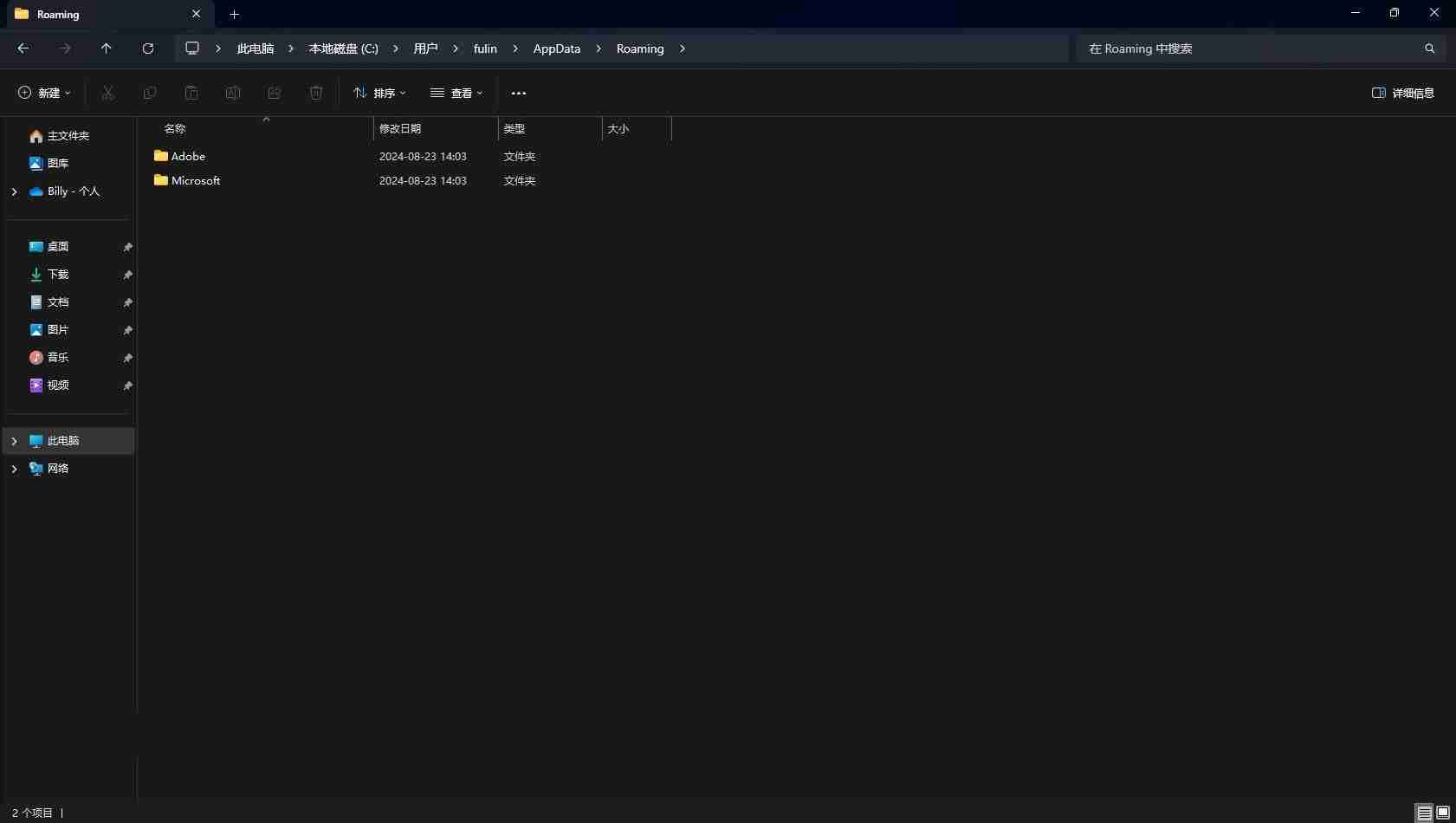
Task: Unpin 桌面 via its pin icon
Action: [127, 247]
